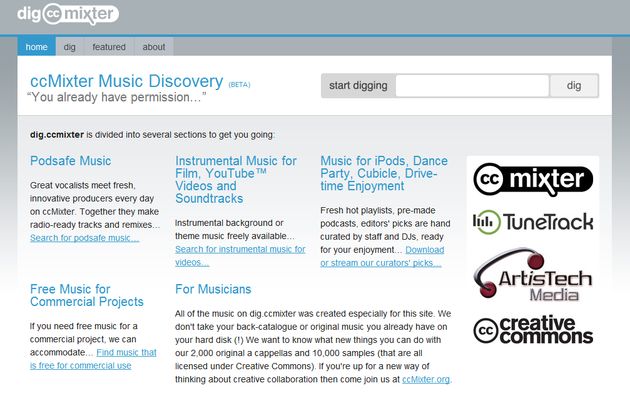630x398 pixels.
Task: Click the dig search button
Action: pos(574,86)
